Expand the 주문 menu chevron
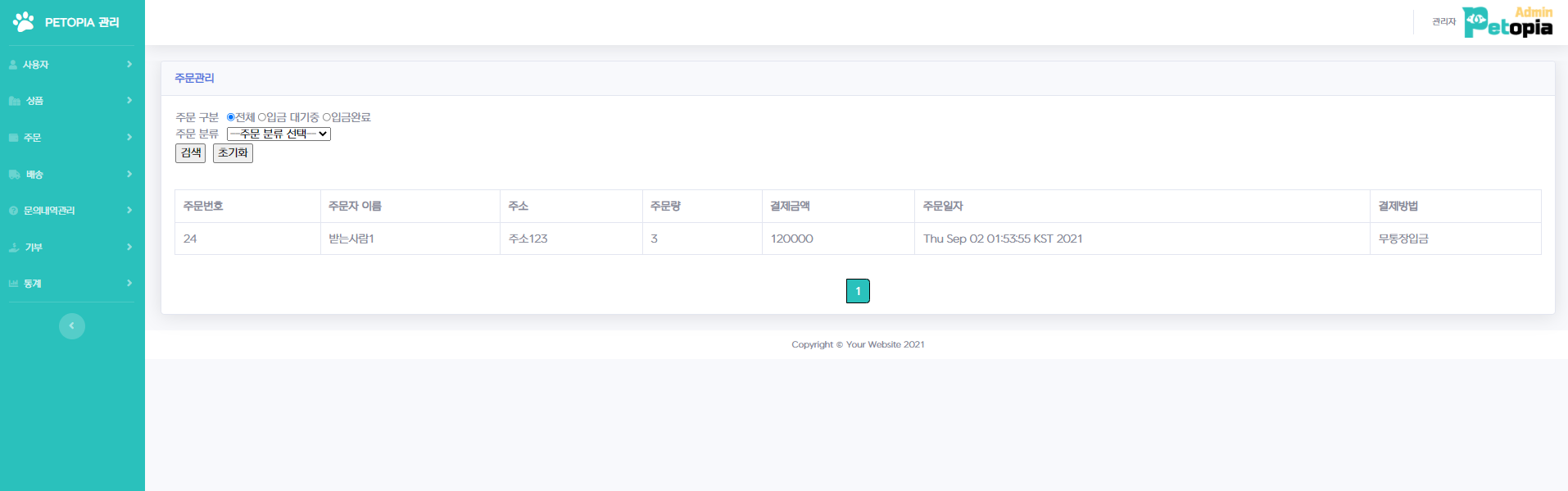Viewport: 1568px width, 491px height. point(129,138)
